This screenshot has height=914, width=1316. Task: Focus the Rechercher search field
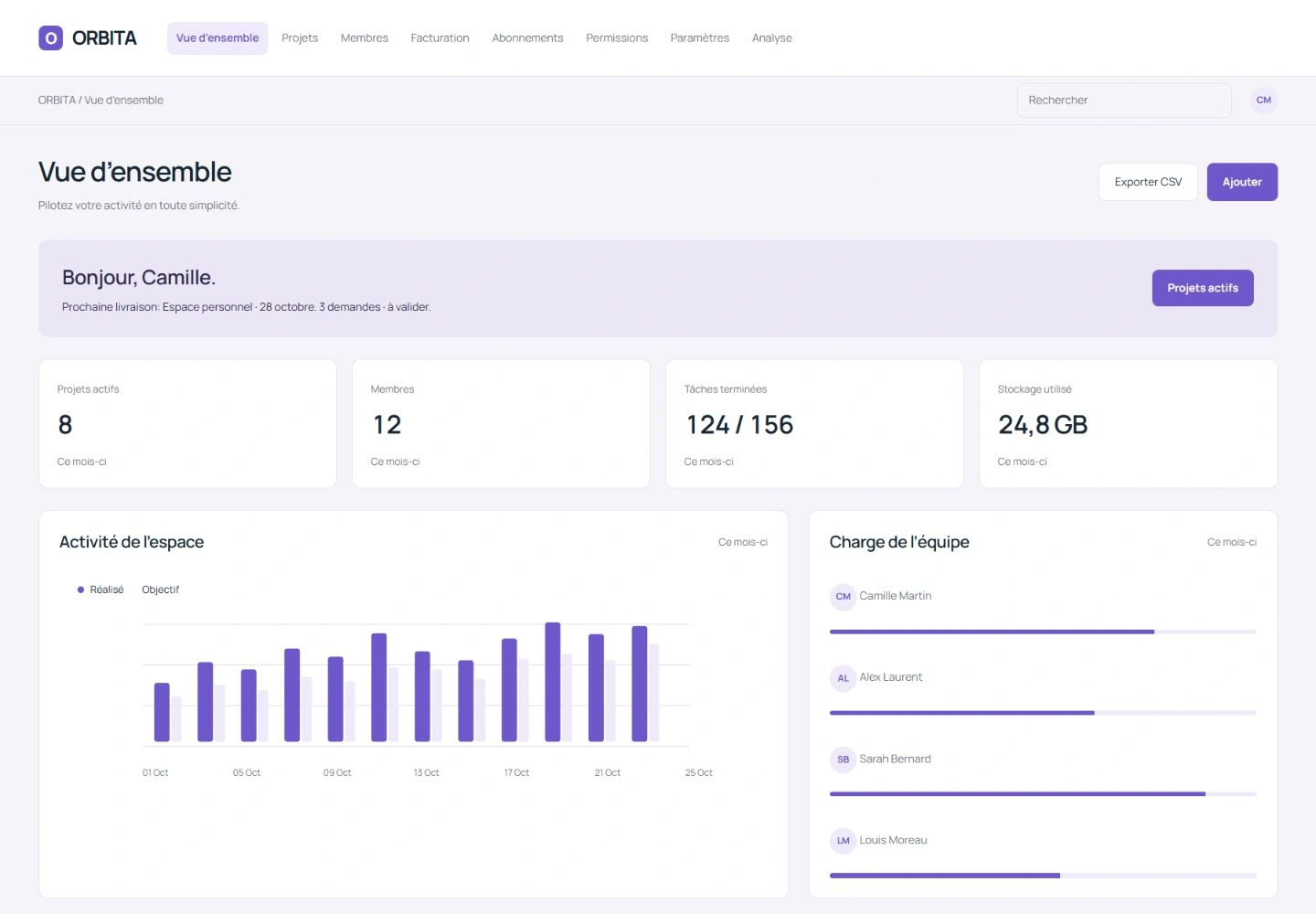pos(1124,101)
